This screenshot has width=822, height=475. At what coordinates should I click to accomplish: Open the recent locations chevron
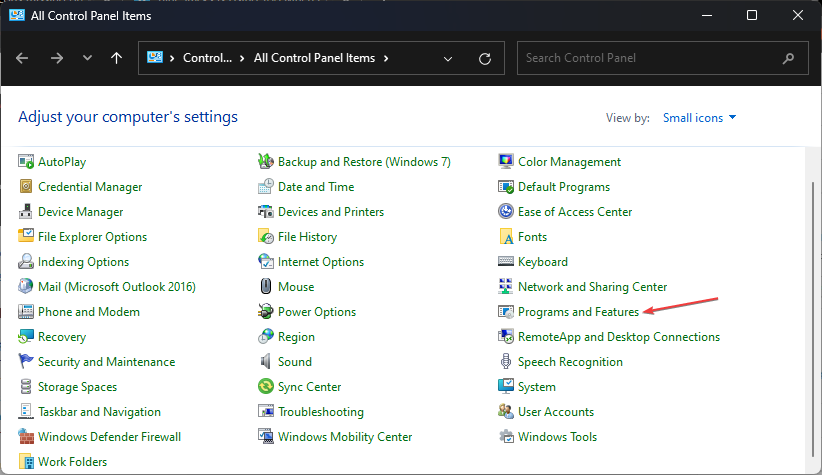point(87,58)
